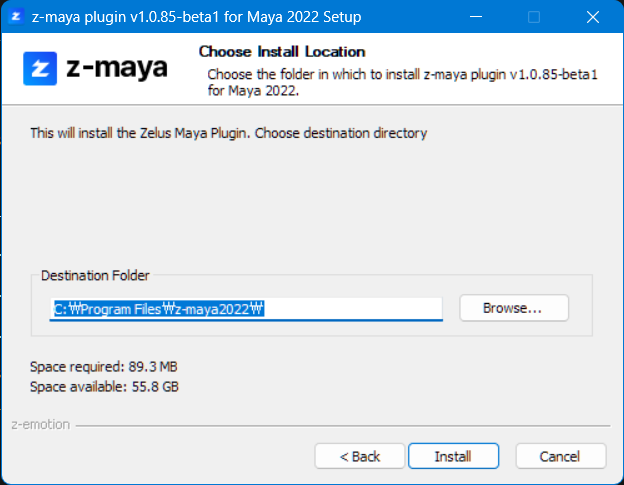Click the greyed-out maximize button
The height and width of the screenshot is (485, 624).
(x=534, y=17)
